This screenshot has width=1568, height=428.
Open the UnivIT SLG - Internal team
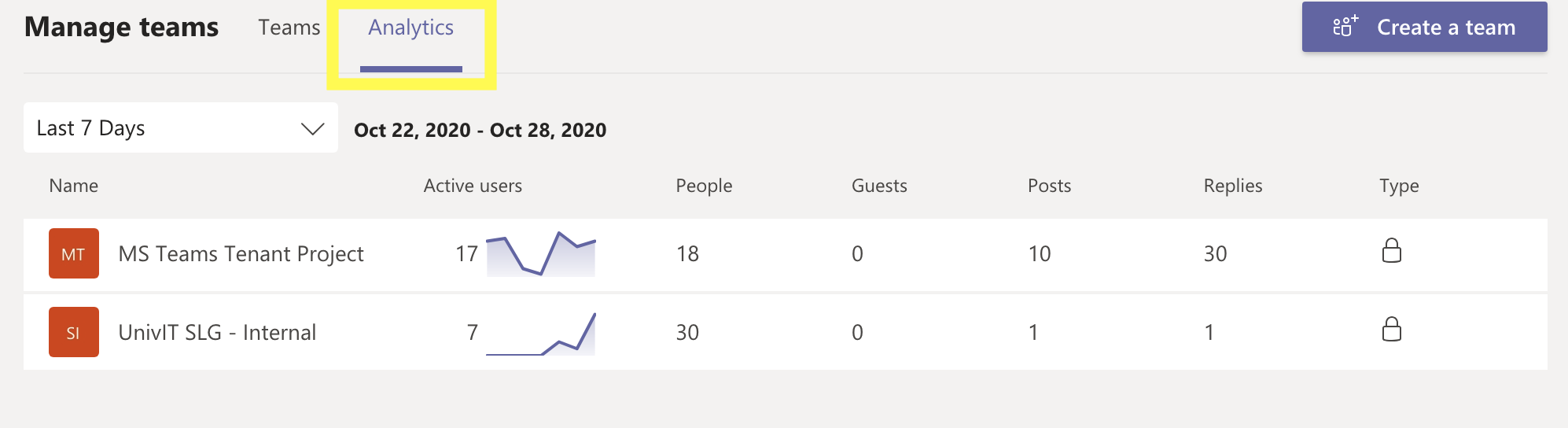pos(217,333)
